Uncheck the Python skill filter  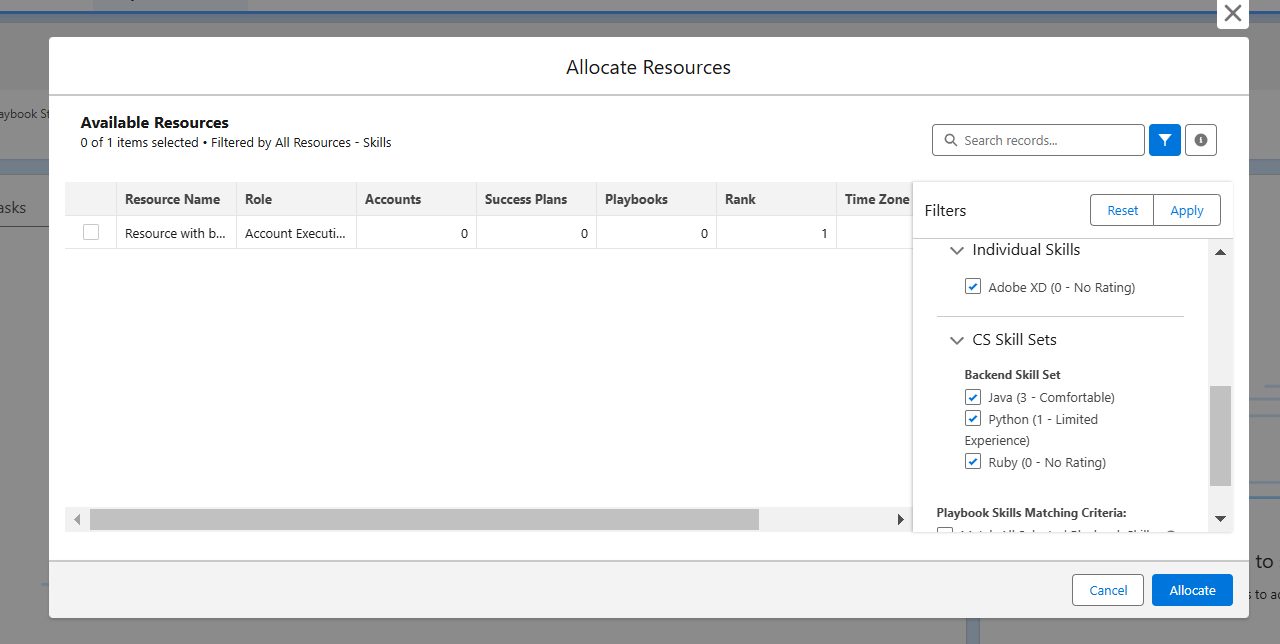coord(973,418)
